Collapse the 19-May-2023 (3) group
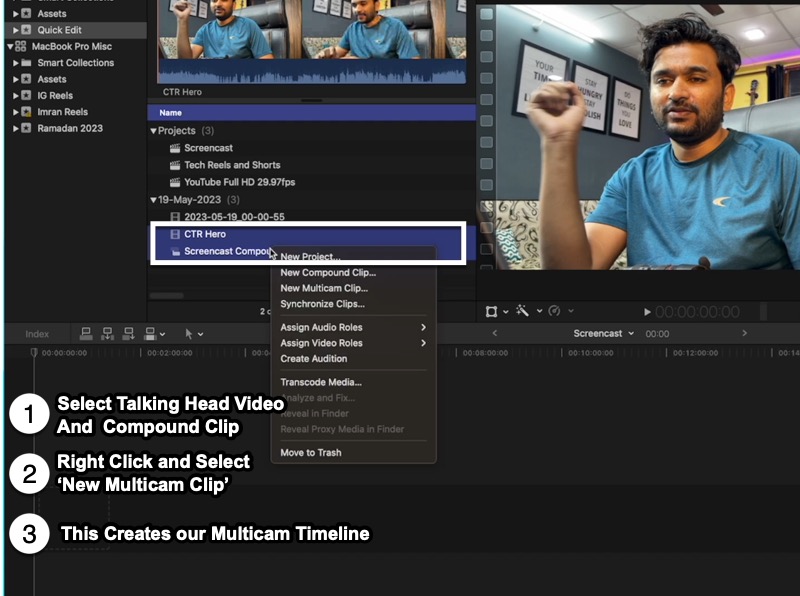800x596 pixels. pos(153,200)
